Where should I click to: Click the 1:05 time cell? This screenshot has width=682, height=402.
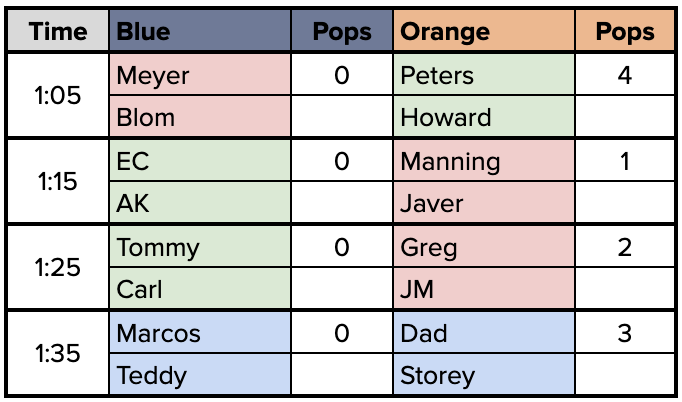(58, 95)
